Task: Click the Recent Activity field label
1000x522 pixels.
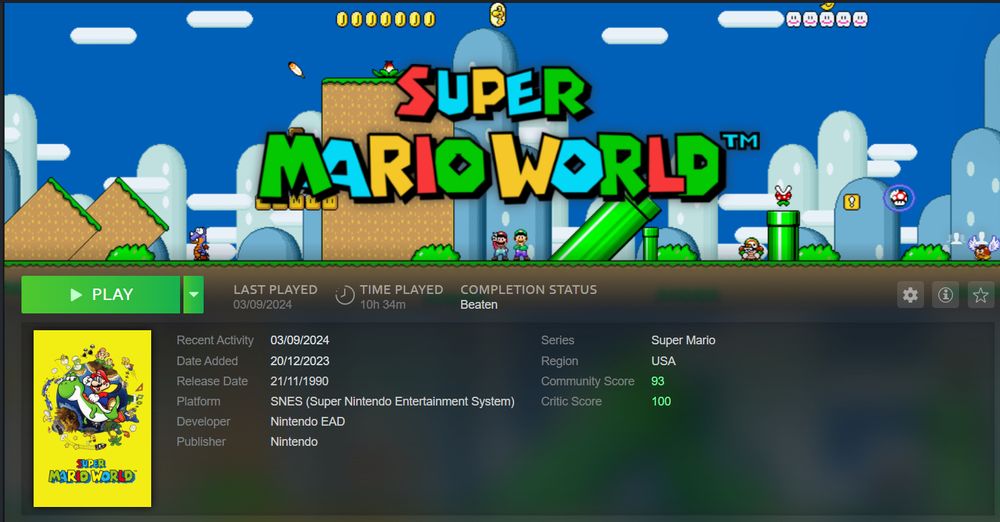Action: 215,341
